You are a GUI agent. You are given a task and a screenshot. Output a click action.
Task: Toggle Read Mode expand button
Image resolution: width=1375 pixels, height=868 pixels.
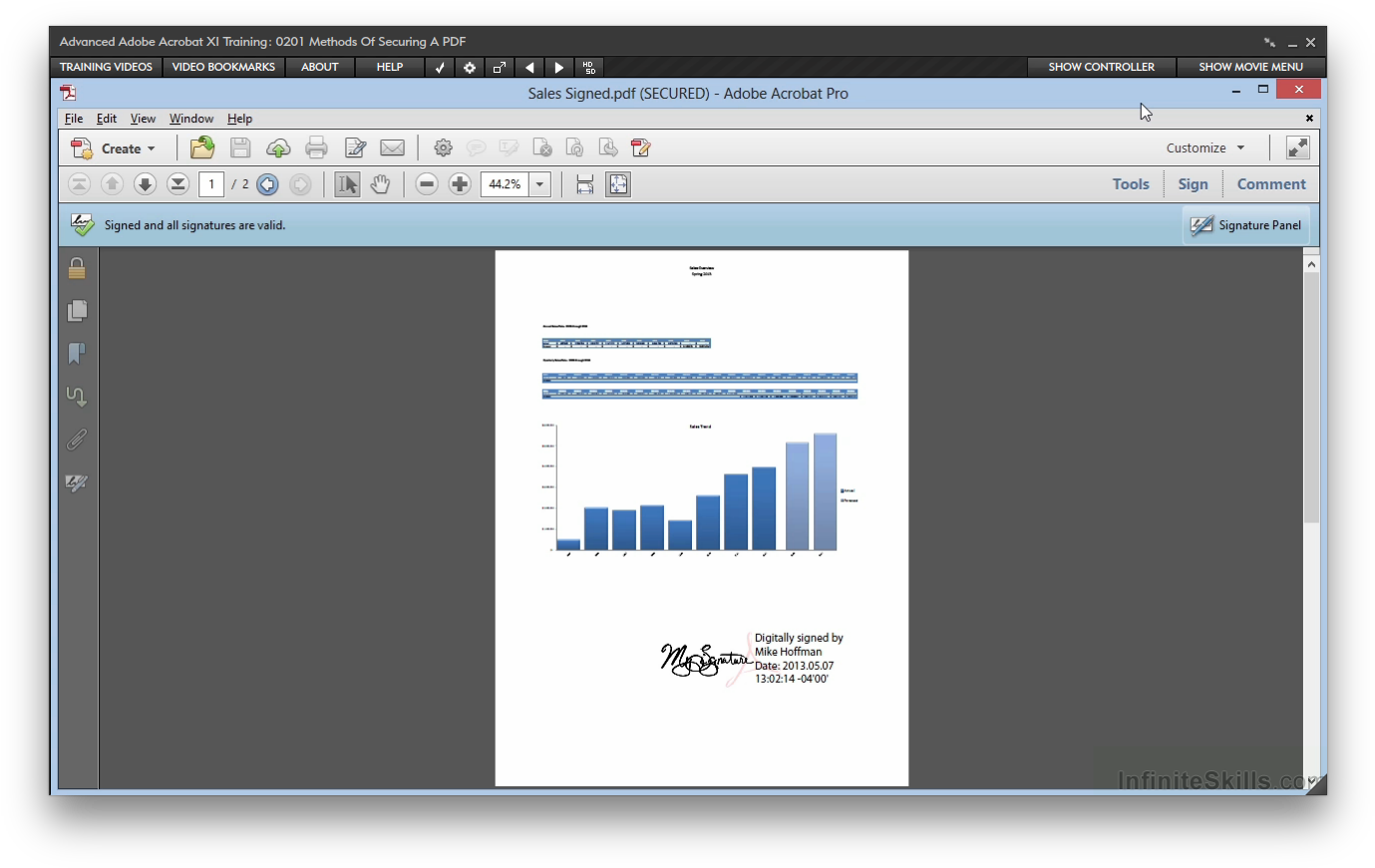pos(1297,148)
